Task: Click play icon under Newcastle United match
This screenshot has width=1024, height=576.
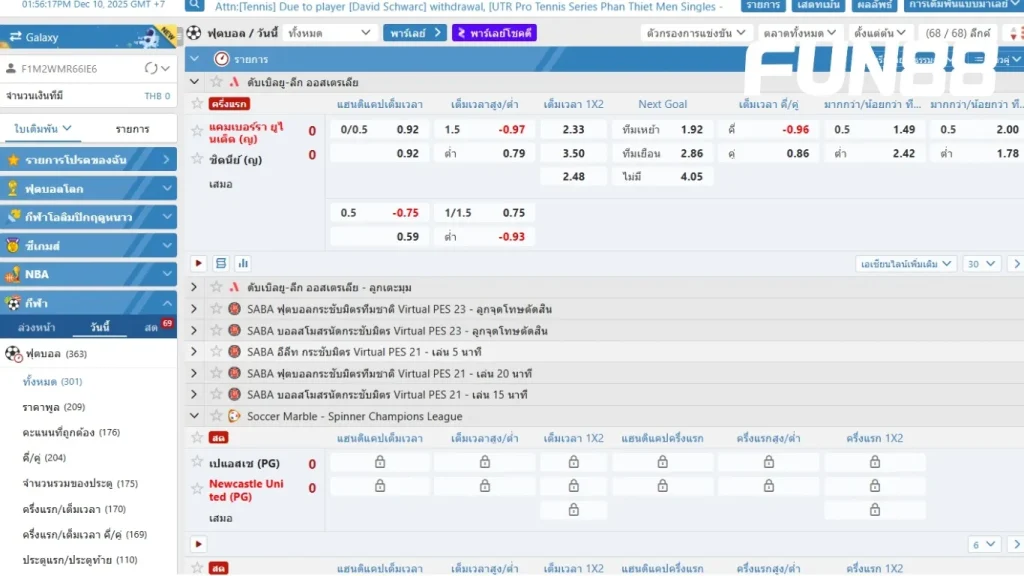Action: (x=199, y=544)
